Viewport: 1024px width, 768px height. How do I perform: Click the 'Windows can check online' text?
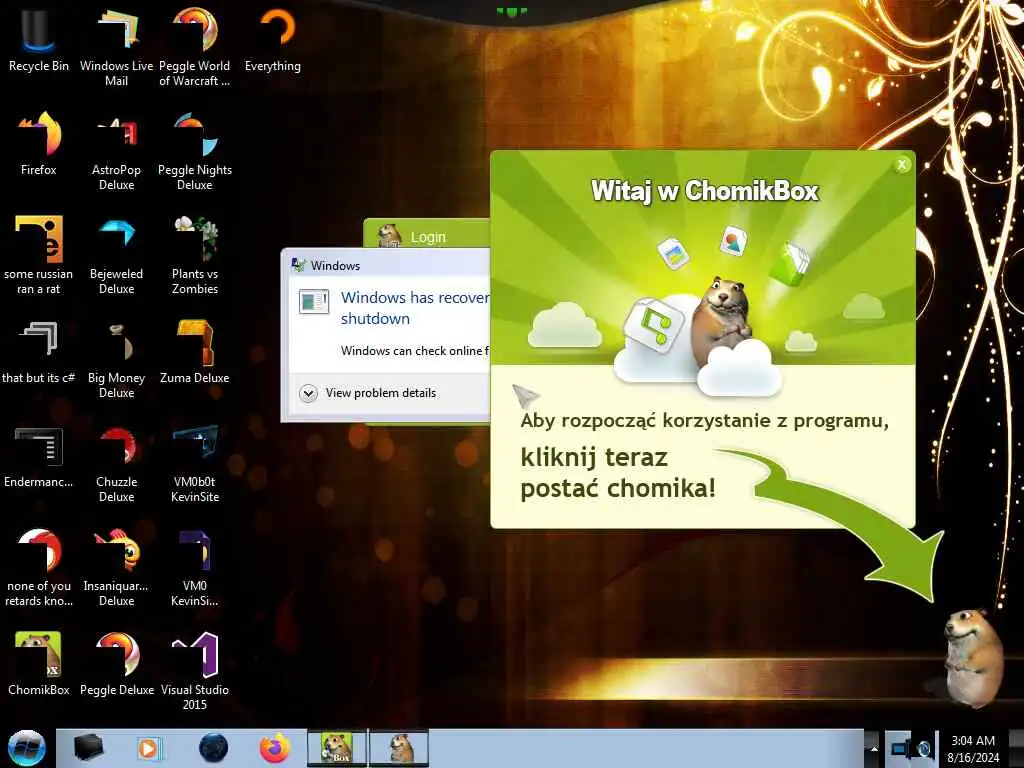(415, 351)
